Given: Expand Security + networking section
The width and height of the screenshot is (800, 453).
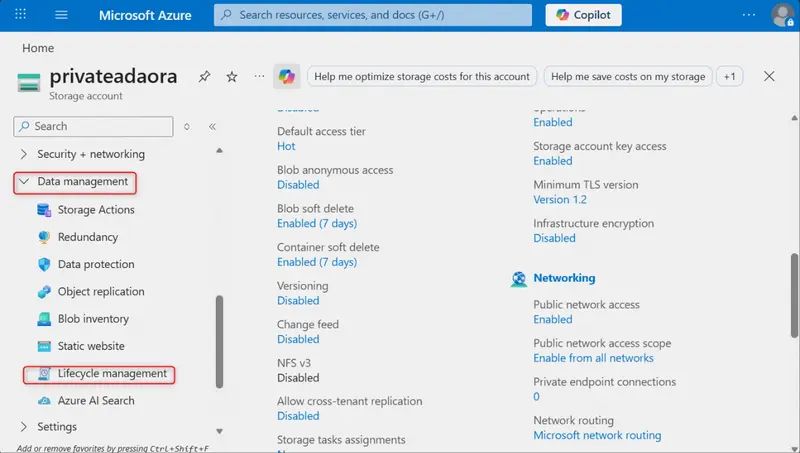Looking at the screenshot, I should (90, 154).
